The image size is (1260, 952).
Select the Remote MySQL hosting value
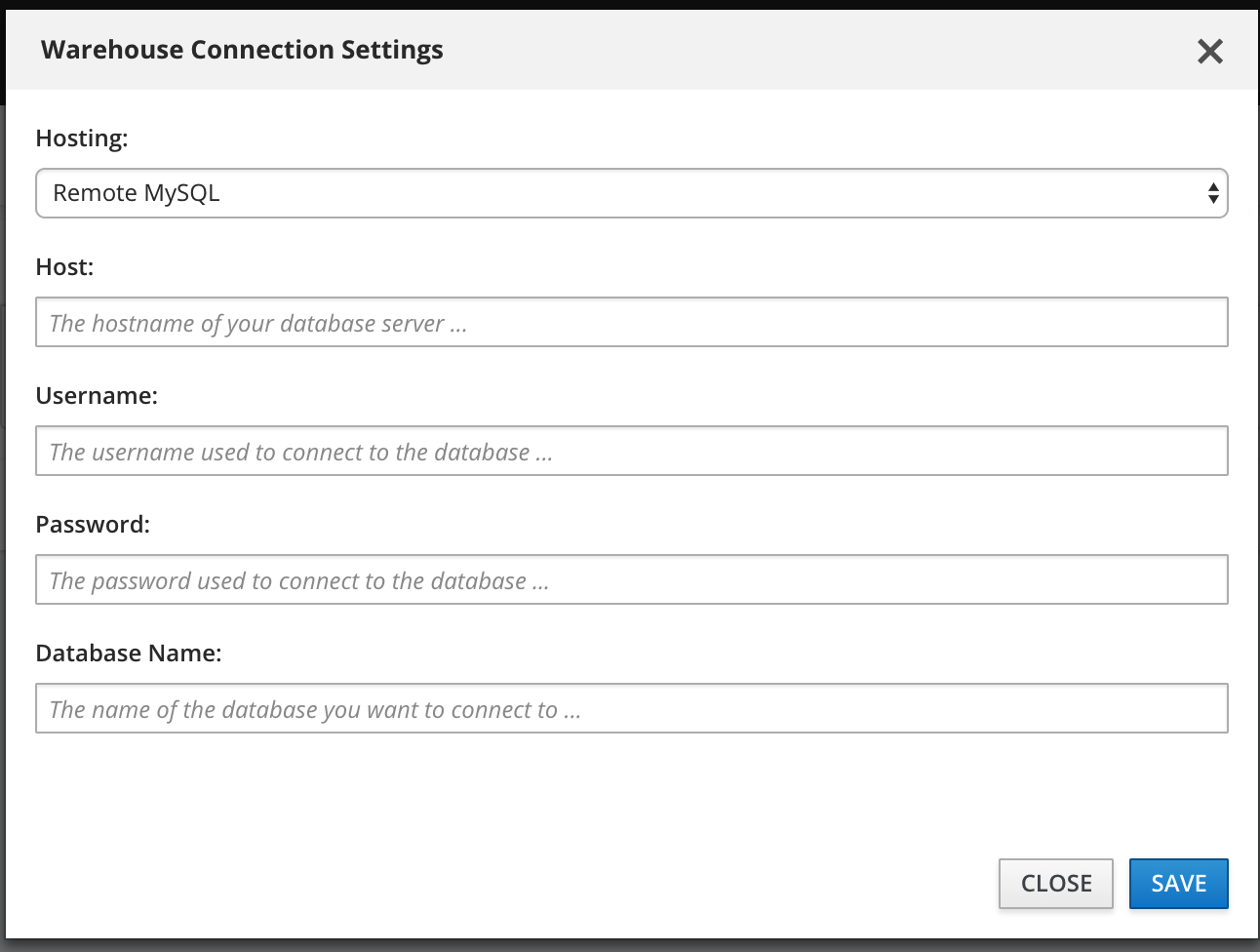(136, 193)
